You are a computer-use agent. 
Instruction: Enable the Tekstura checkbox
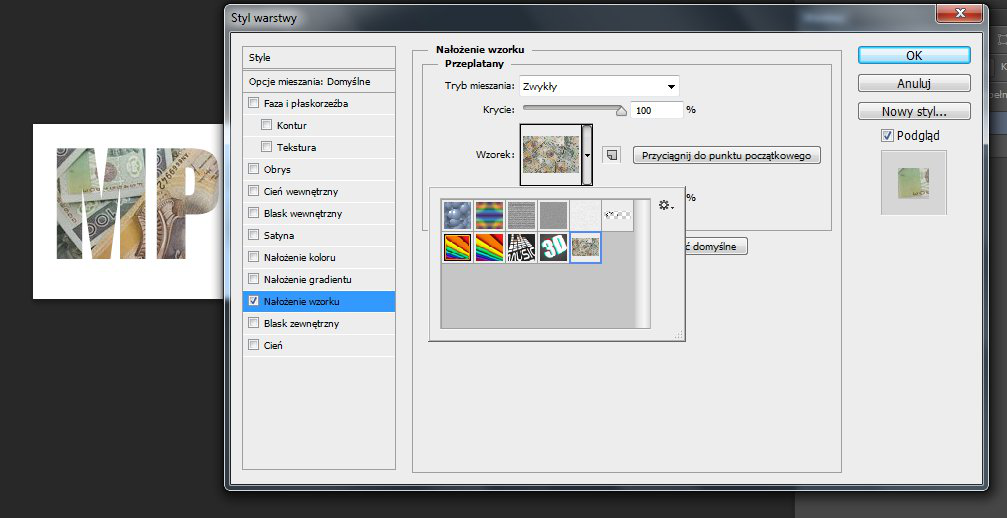(267, 147)
